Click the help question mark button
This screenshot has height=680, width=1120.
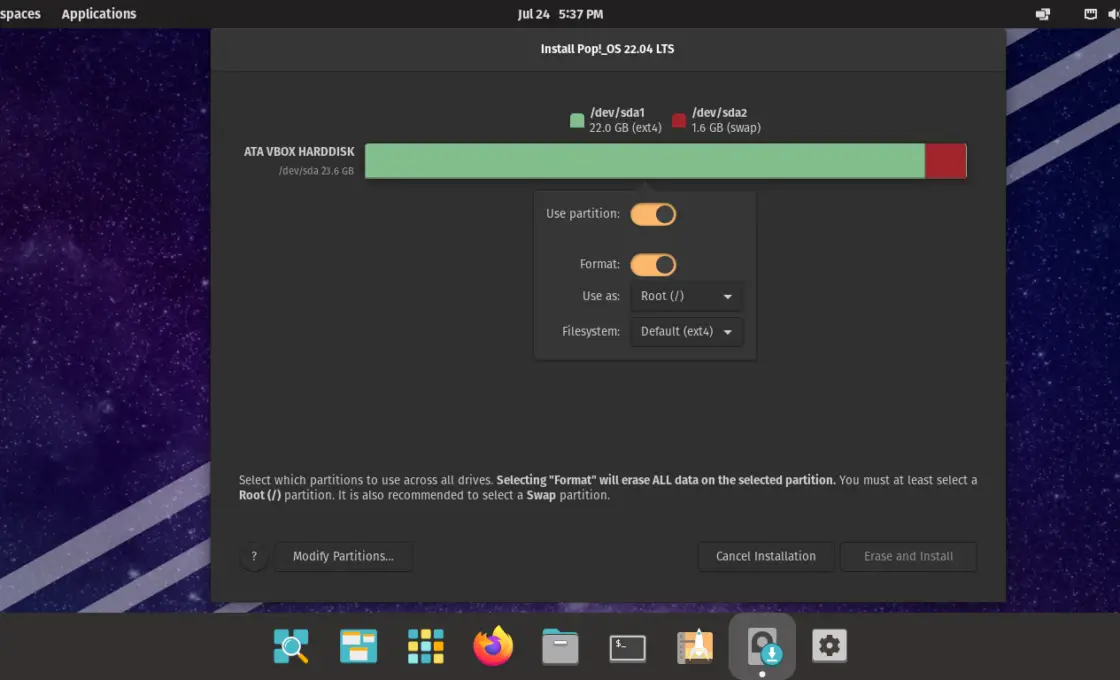click(254, 556)
